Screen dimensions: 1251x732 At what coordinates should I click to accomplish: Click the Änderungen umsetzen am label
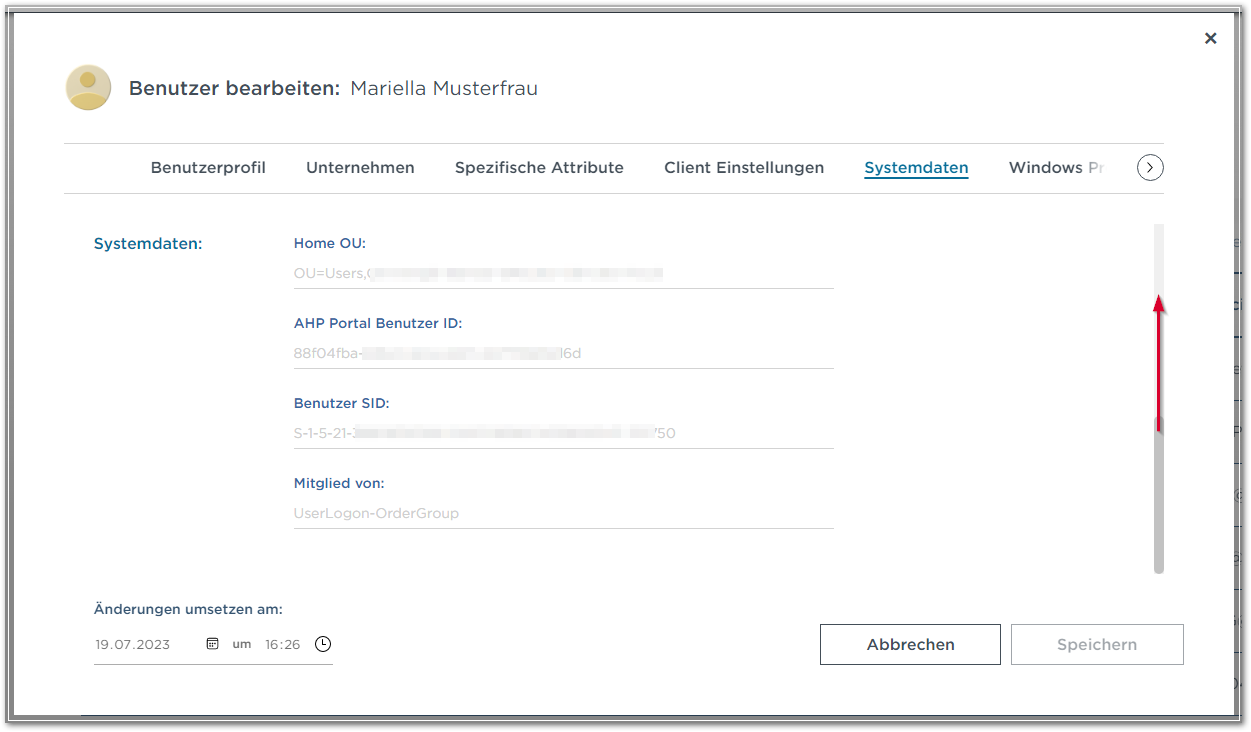point(188,609)
